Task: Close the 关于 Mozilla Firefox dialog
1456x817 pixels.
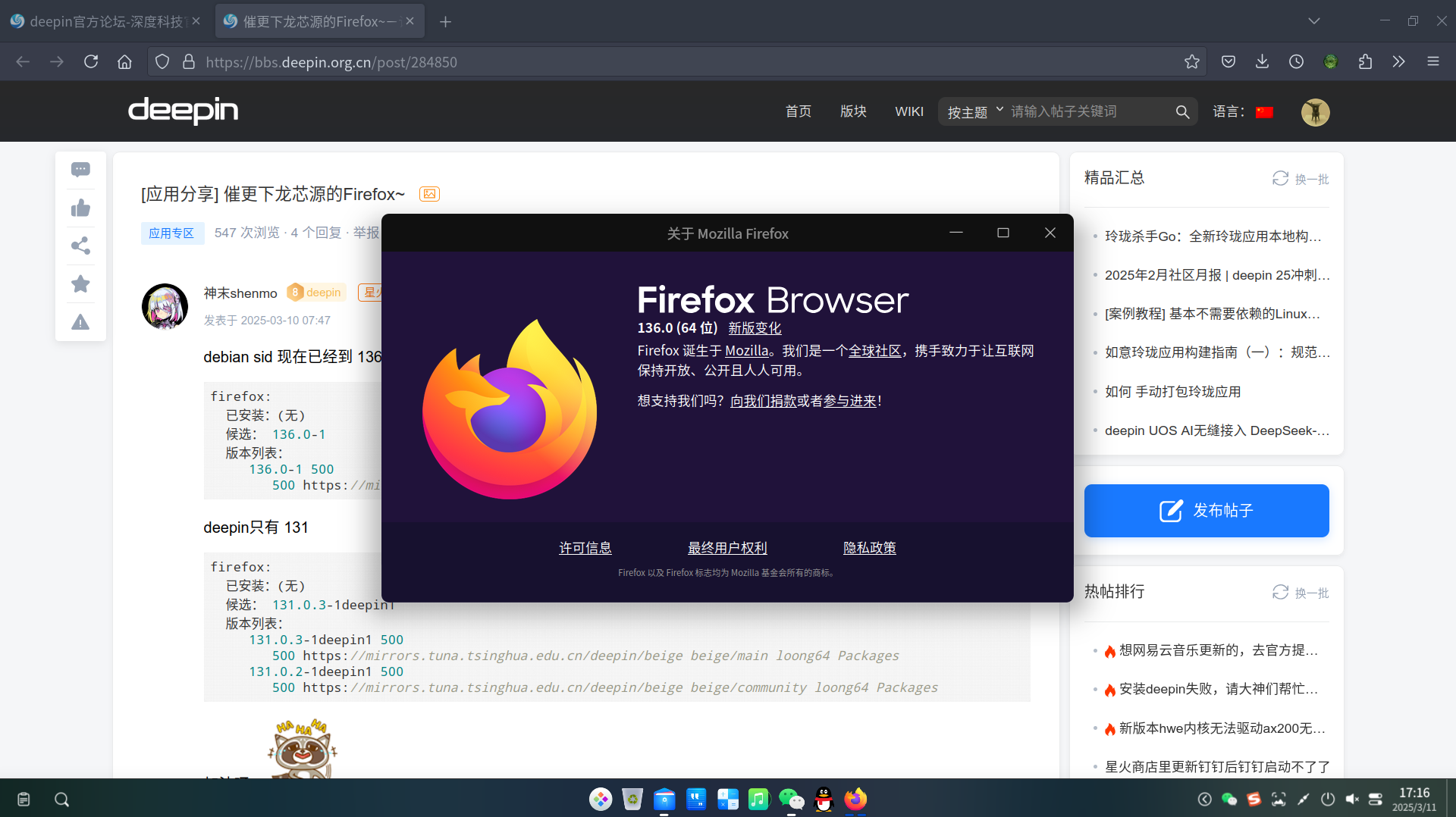Action: [1050, 233]
